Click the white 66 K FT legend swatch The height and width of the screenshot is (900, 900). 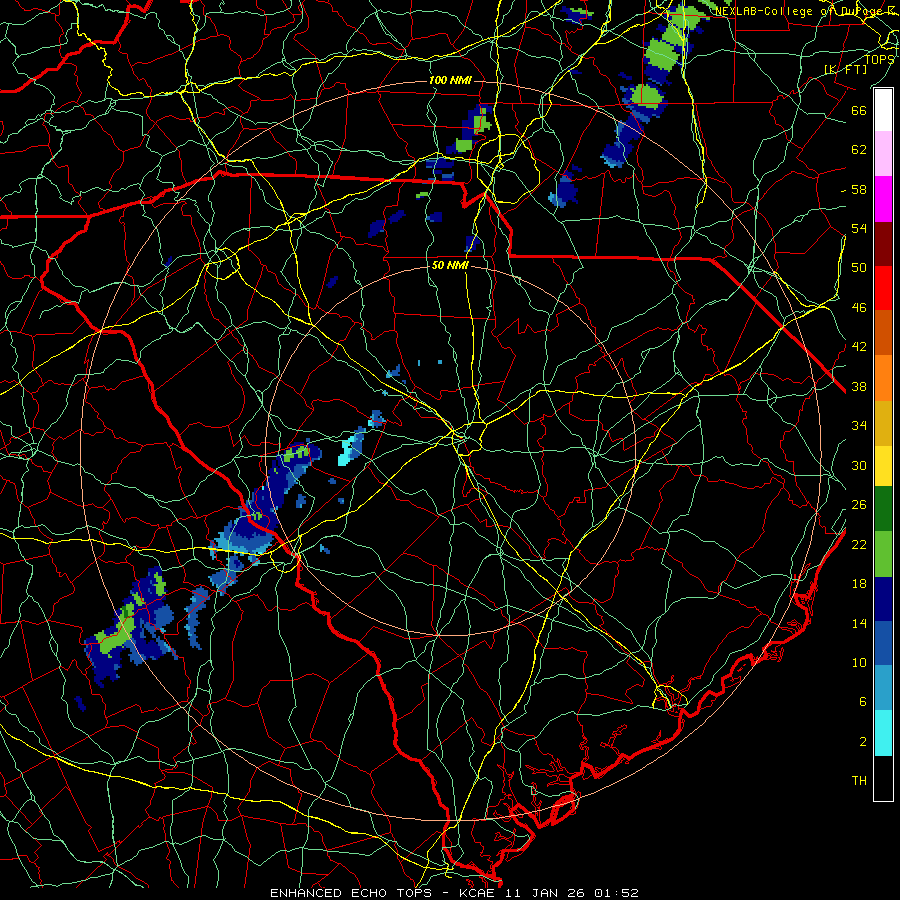point(883,110)
